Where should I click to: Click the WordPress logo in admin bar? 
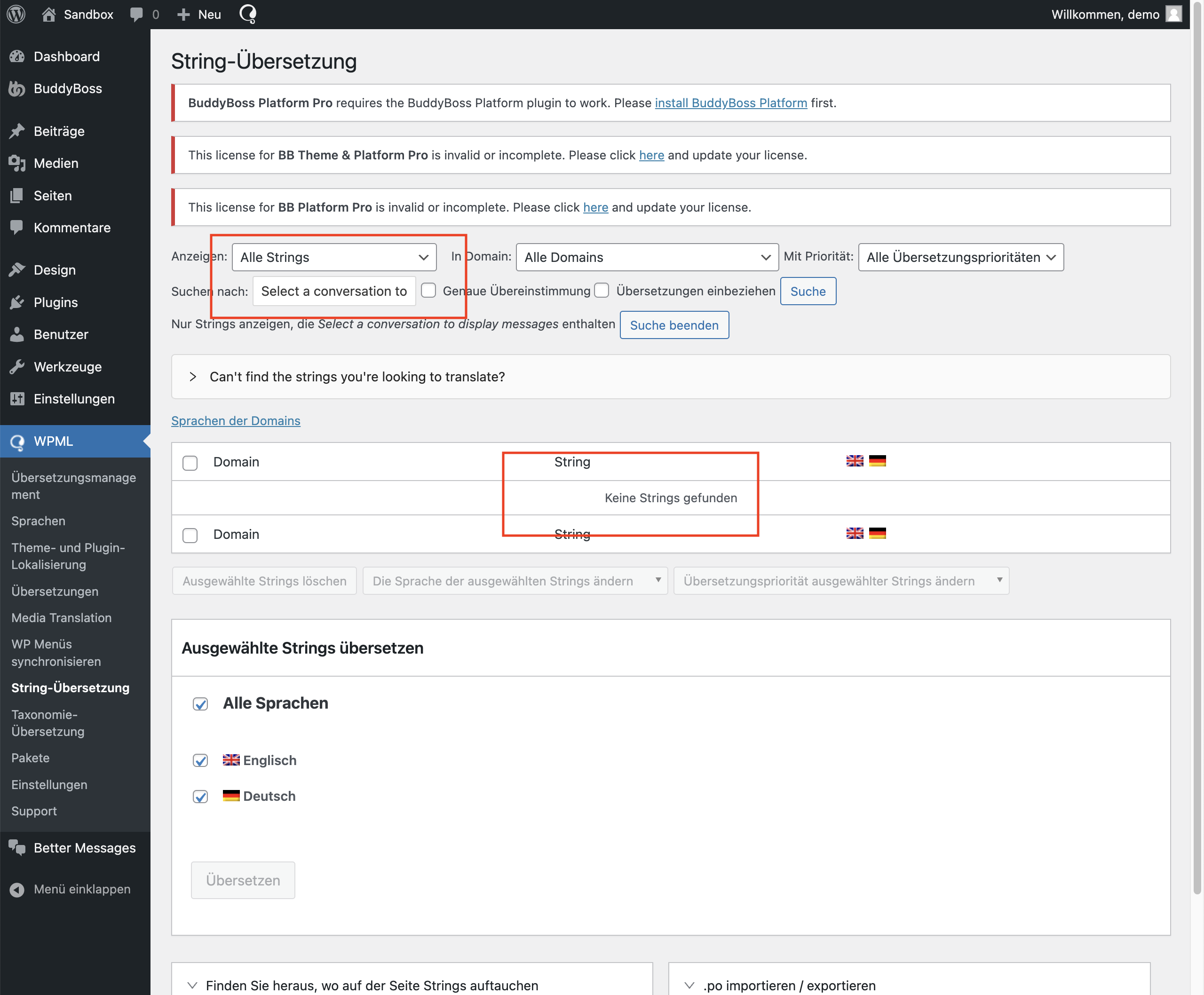pyautogui.click(x=16, y=14)
